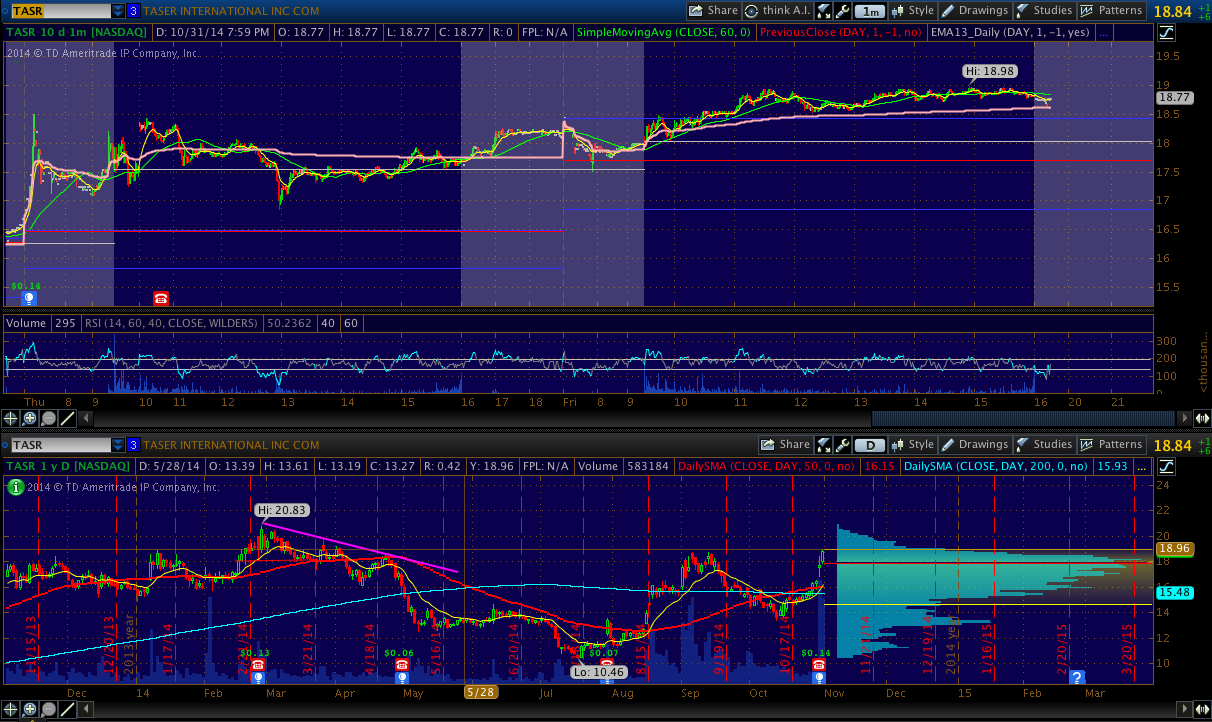Expand the symbol dropdown arrow in top chart
This screenshot has height=722, width=1212.
tap(118, 11)
